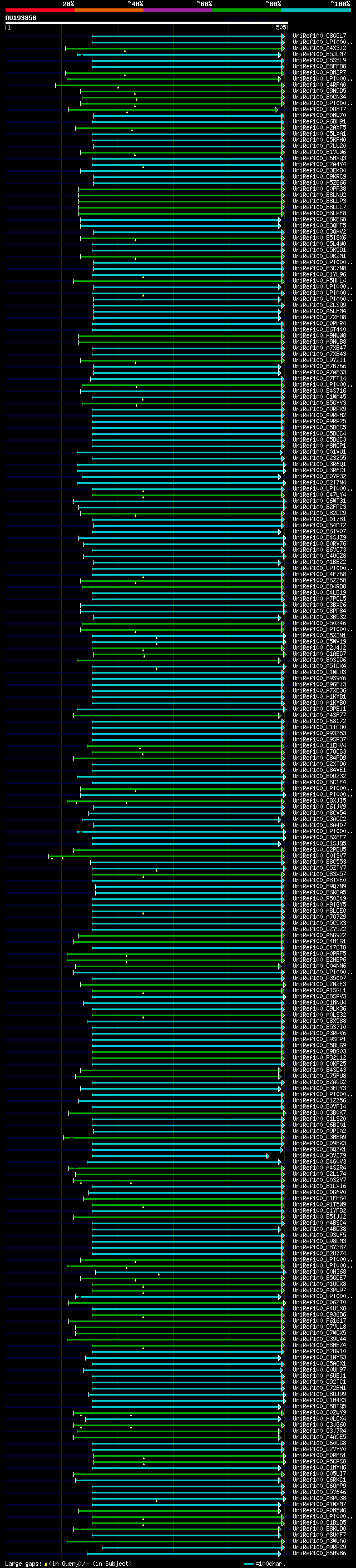Open hit UniRef100_A8CV54
The height and width of the screenshot is (1568, 356).
click(x=319, y=813)
